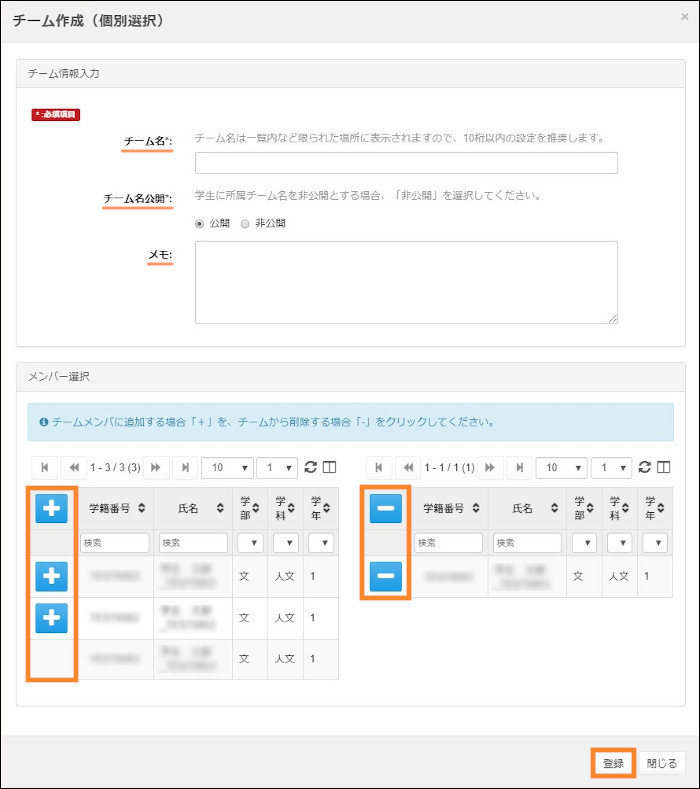This screenshot has height=789, width=700.
Task: Remove the selected member with row minus button
Action: [x=385, y=577]
